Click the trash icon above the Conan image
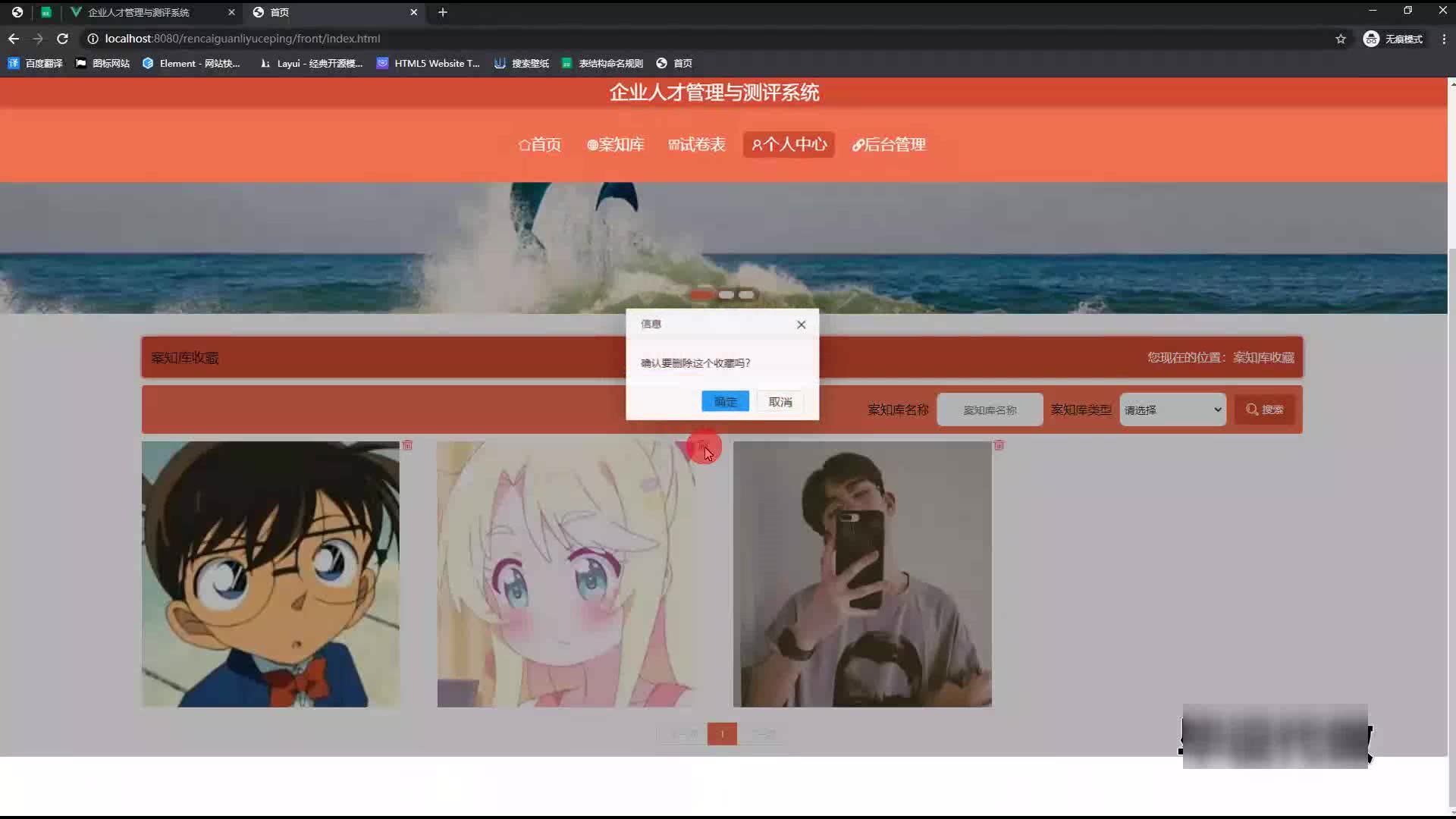 [x=407, y=445]
